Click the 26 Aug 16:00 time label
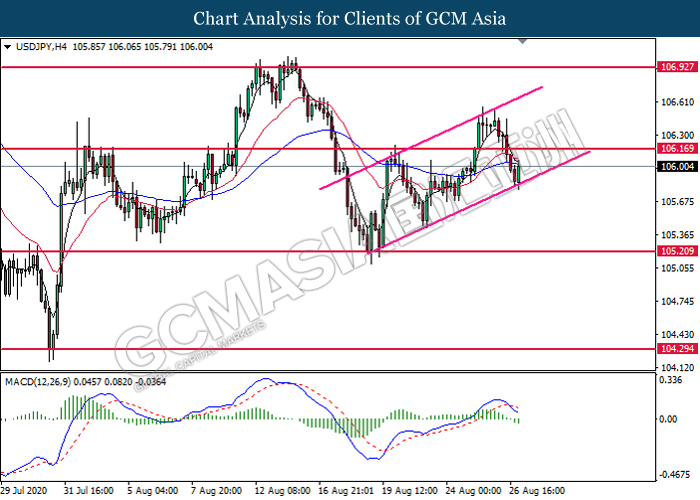Viewport: 700px width, 500px height. pos(538,491)
